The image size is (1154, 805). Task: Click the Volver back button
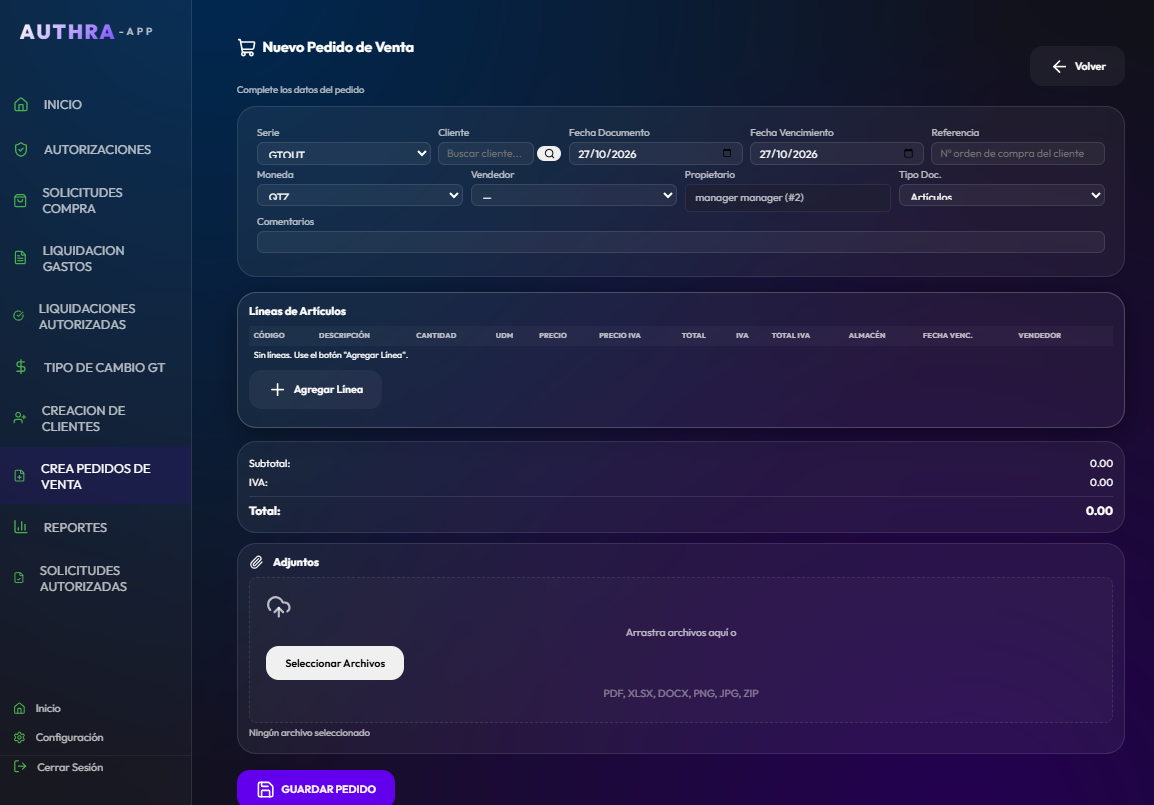click(1077, 66)
